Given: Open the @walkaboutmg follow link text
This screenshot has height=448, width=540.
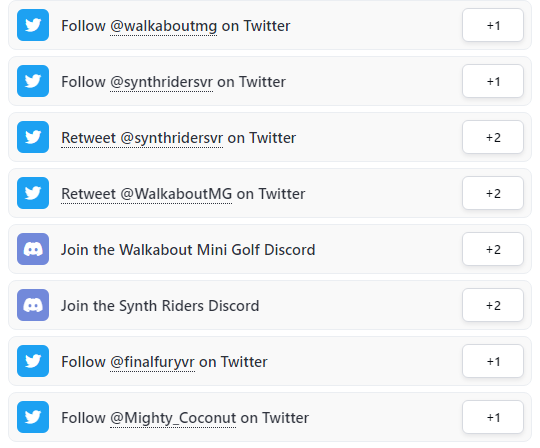Looking at the screenshot, I should click(164, 26).
